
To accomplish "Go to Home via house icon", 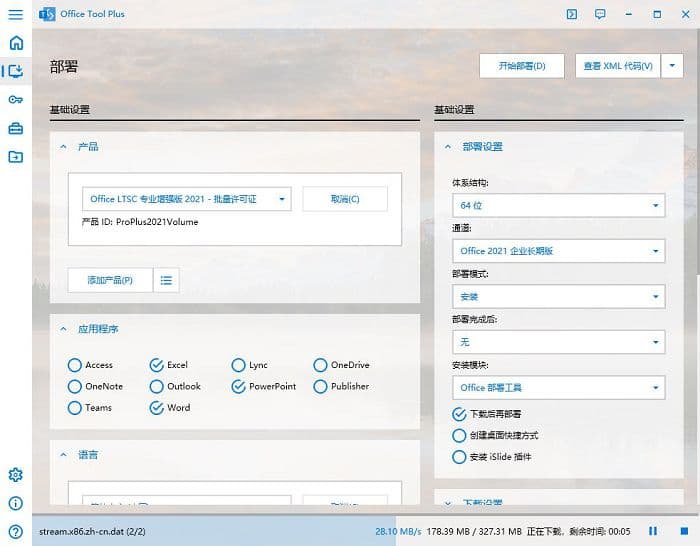I will [x=16, y=43].
